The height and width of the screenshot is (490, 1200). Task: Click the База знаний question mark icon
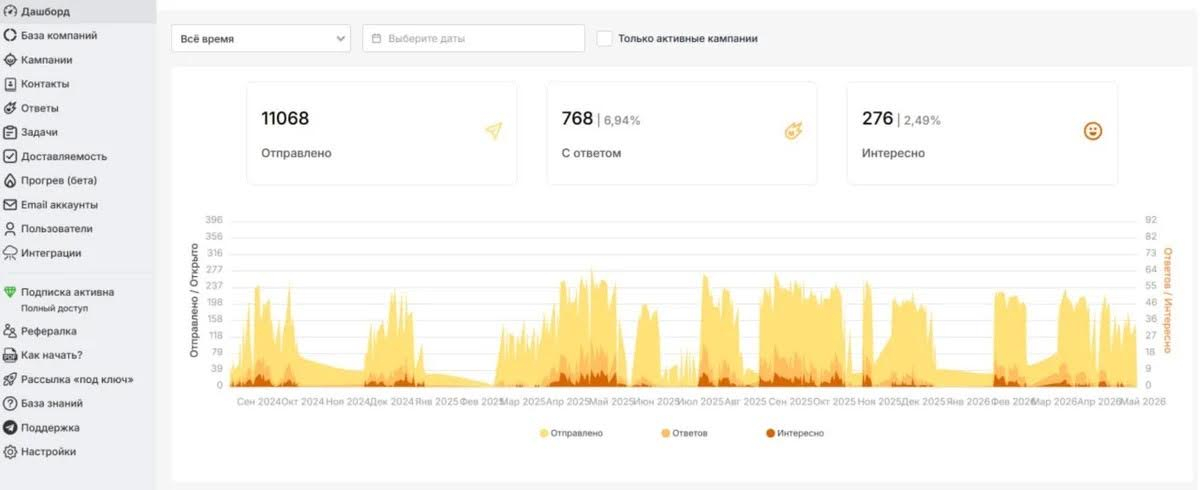click(10, 404)
